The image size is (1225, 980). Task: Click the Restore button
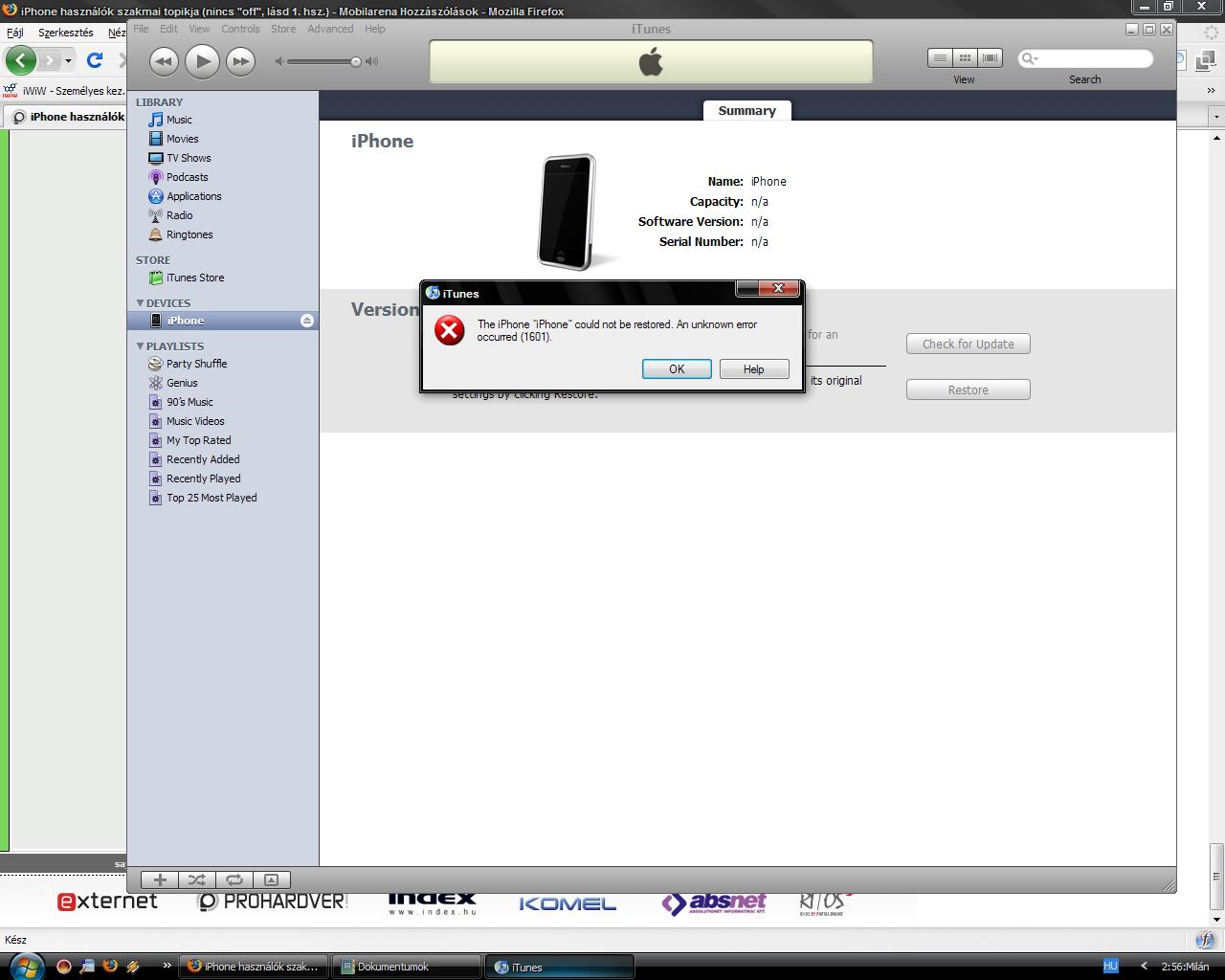pos(968,390)
